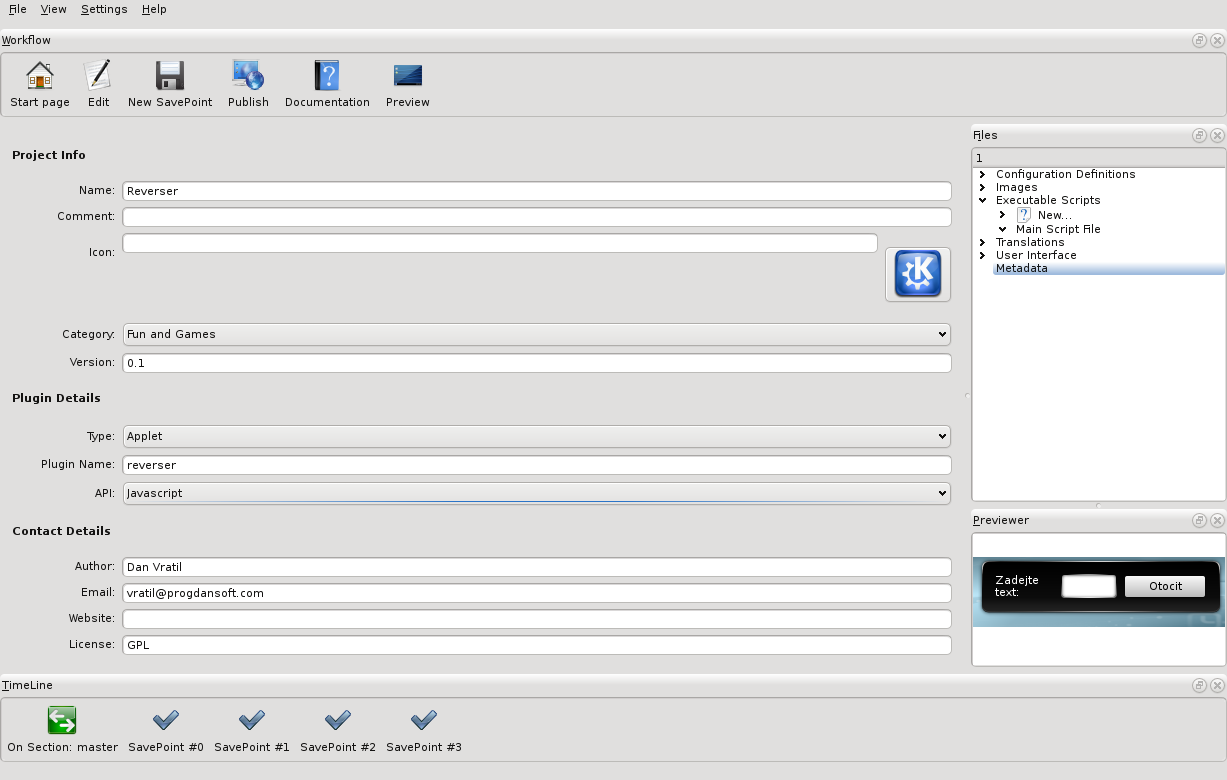This screenshot has width=1227, height=780.
Task: Open the Documentation book icon
Action: point(327,77)
